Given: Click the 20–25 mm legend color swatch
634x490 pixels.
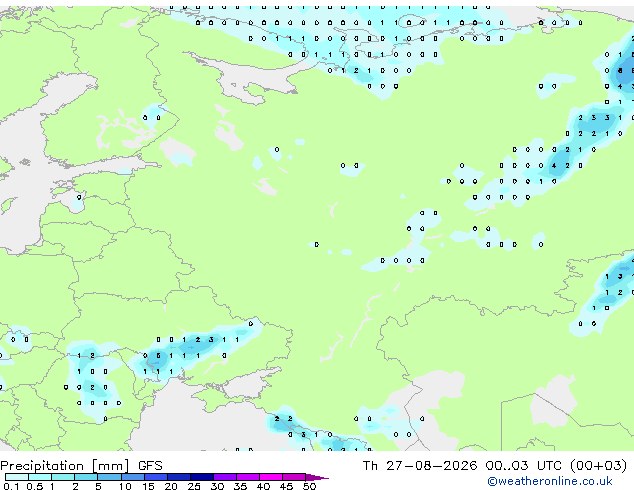Looking at the screenshot, I should [179, 477].
